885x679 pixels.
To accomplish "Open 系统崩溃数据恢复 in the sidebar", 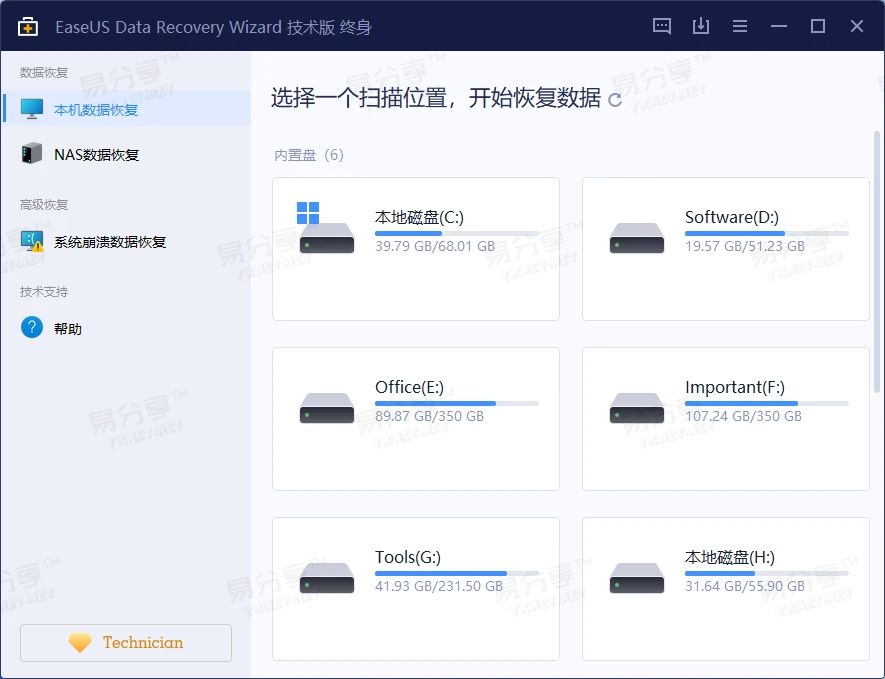I will (x=126, y=242).
